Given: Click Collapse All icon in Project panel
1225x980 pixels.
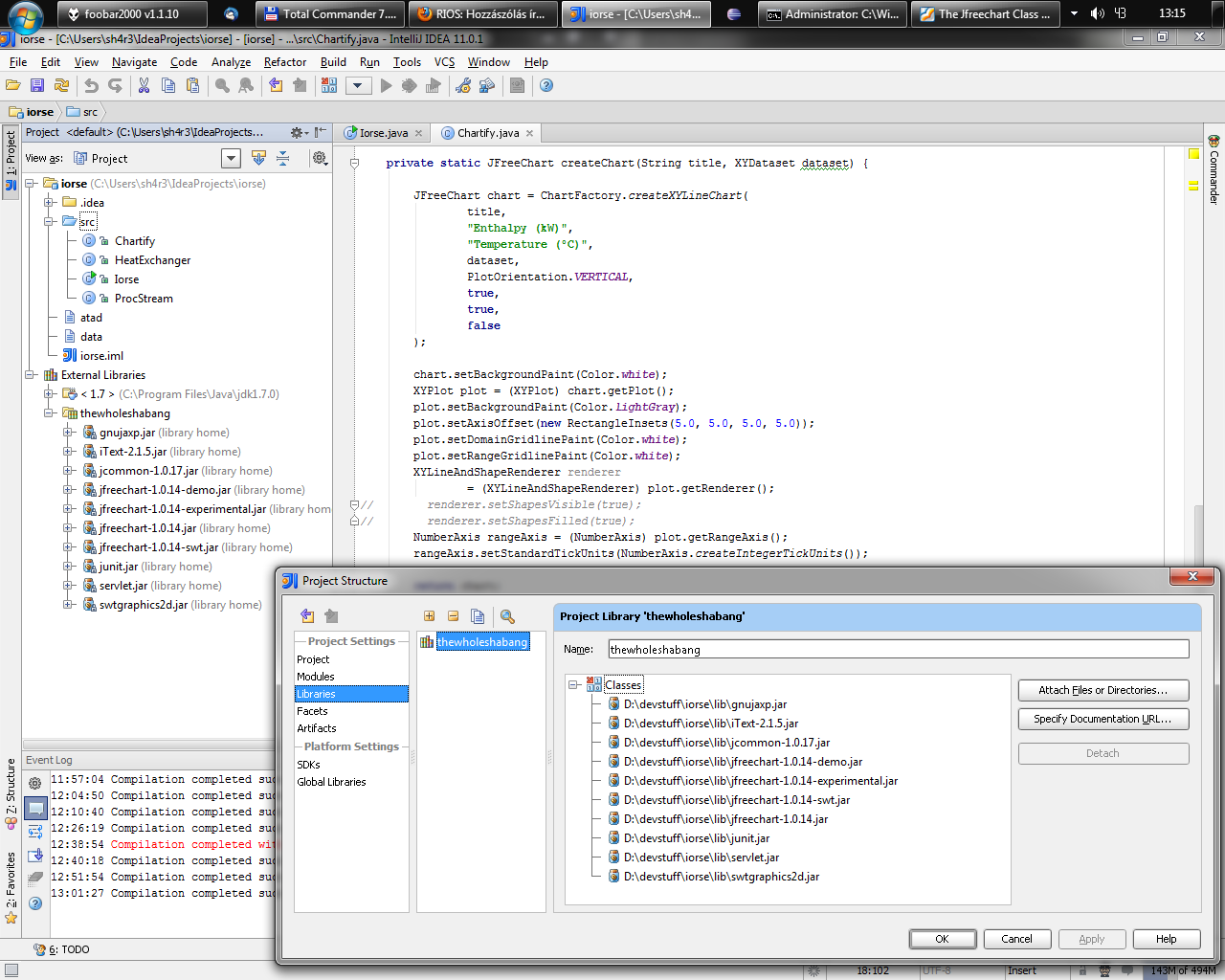Looking at the screenshot, I should click(283, 158).
